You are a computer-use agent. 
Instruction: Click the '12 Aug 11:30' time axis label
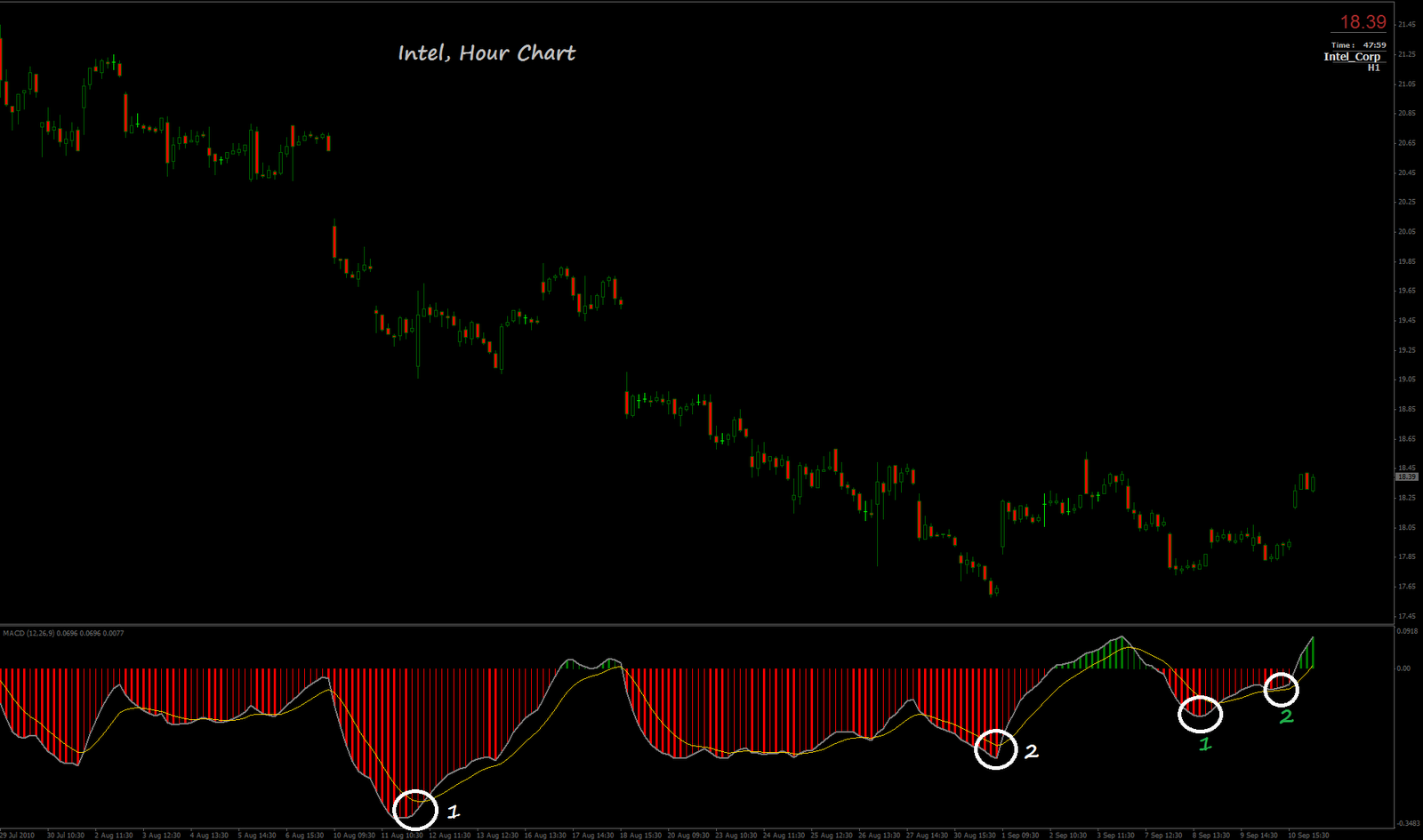point(449,836)
